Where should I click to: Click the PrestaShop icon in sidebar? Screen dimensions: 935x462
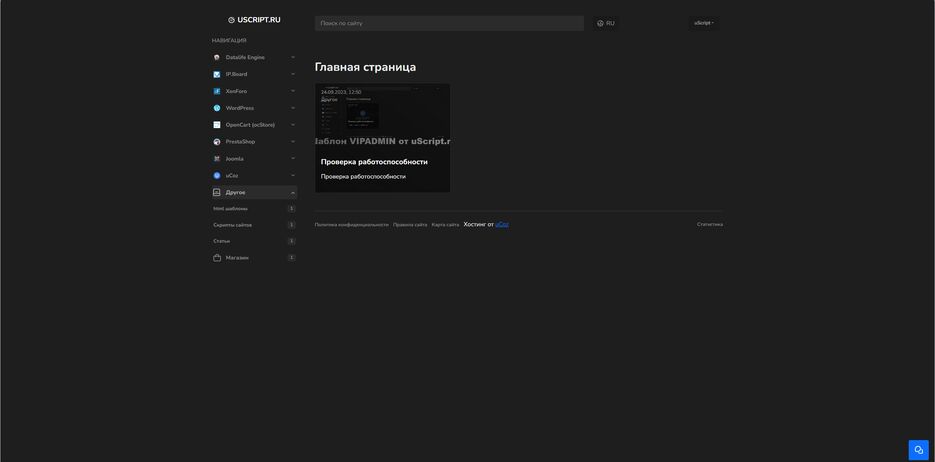coord(217,142)
